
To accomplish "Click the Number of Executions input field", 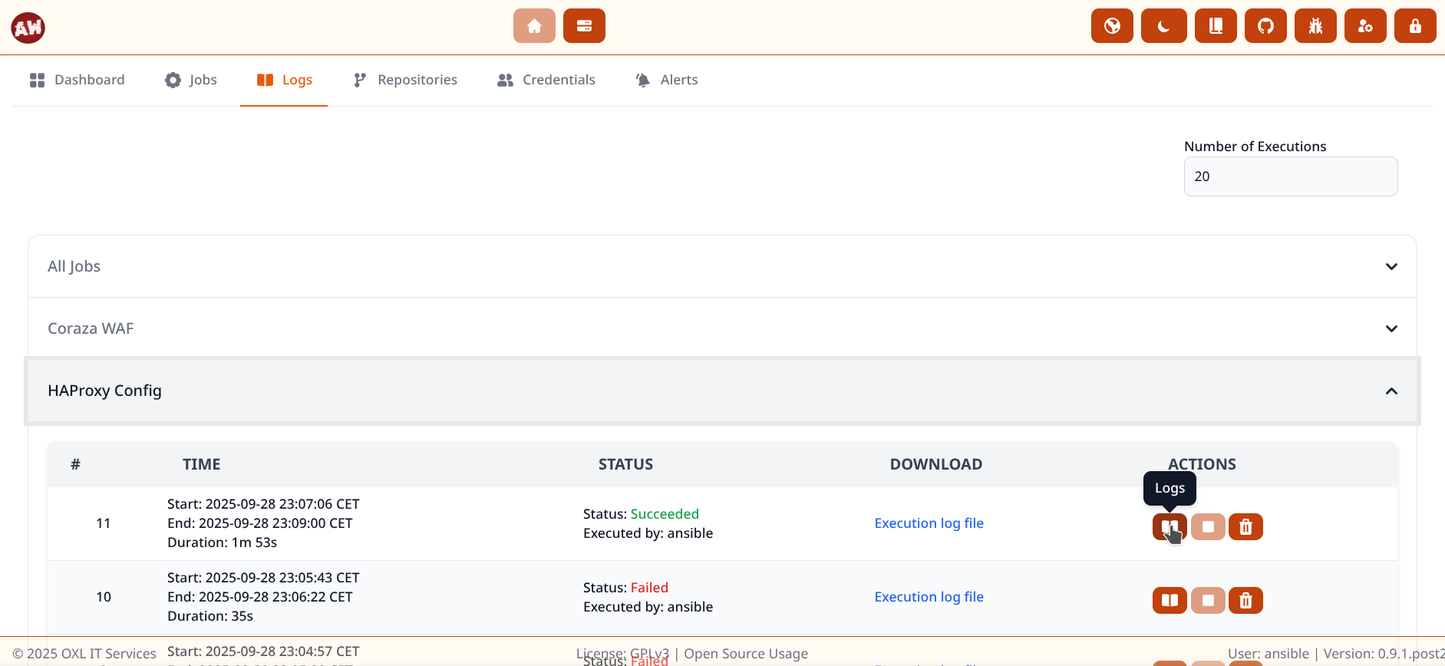I will coord(1290,176).
